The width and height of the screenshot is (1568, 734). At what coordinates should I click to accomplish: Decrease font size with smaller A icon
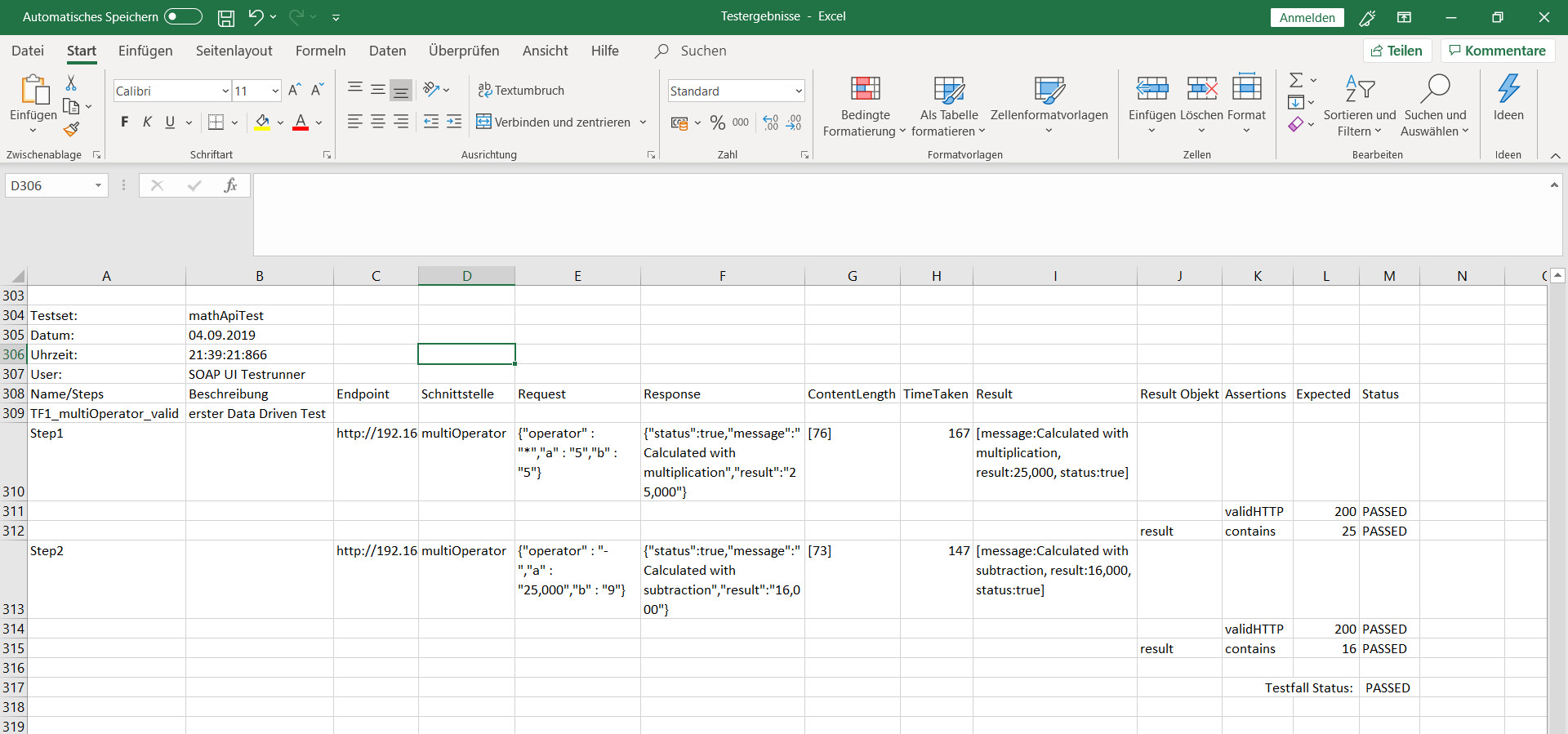(318, 90)
